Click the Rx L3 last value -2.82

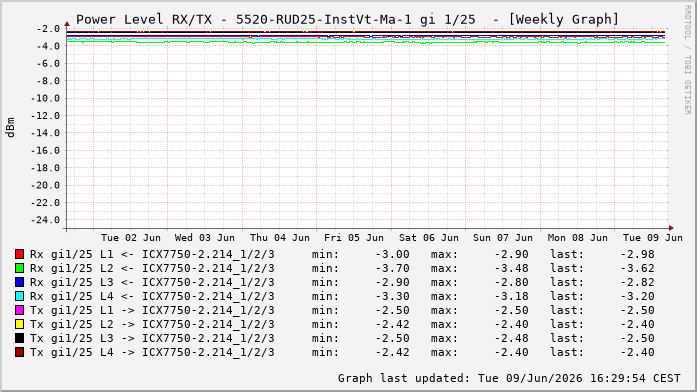(x=637, y=283)
